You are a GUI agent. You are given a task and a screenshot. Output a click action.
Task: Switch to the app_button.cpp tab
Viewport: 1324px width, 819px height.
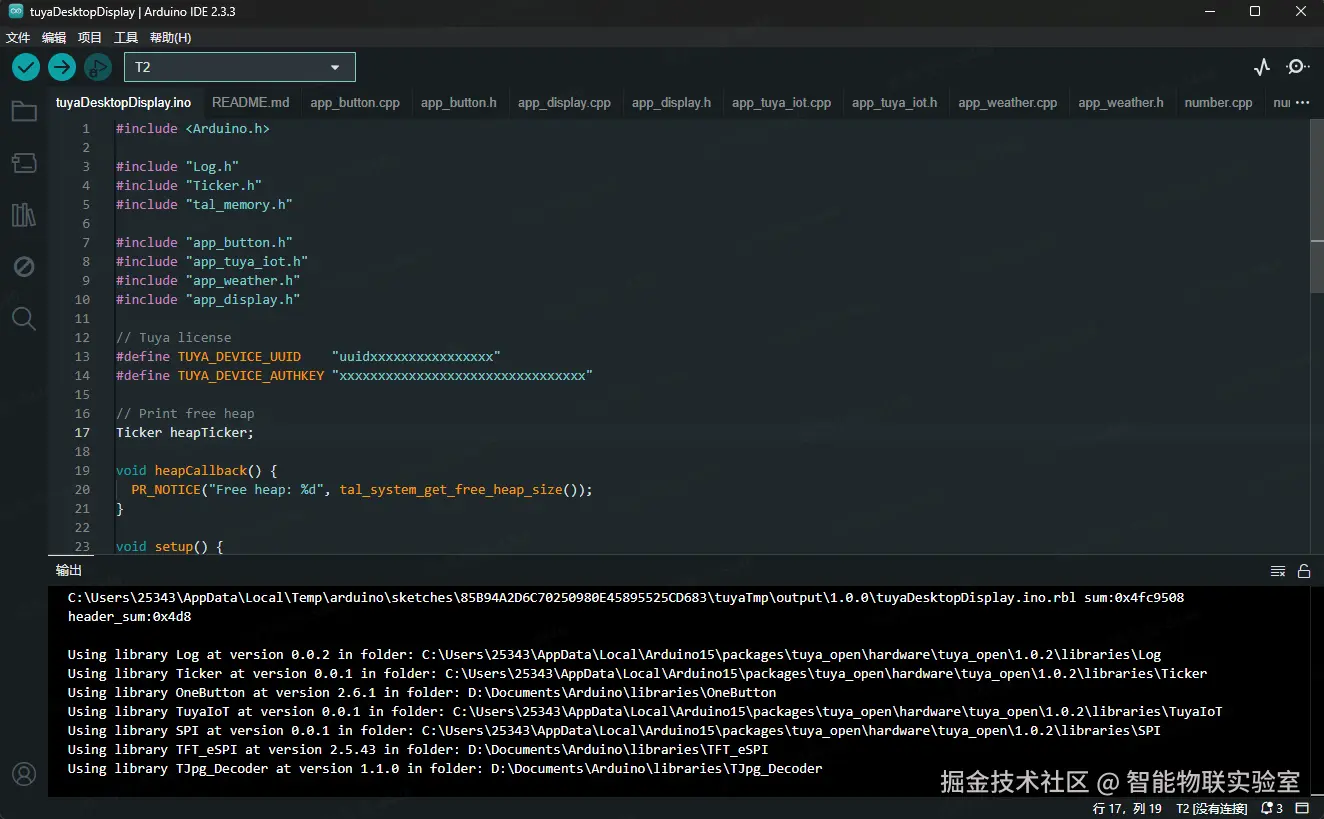pos(355,102)
